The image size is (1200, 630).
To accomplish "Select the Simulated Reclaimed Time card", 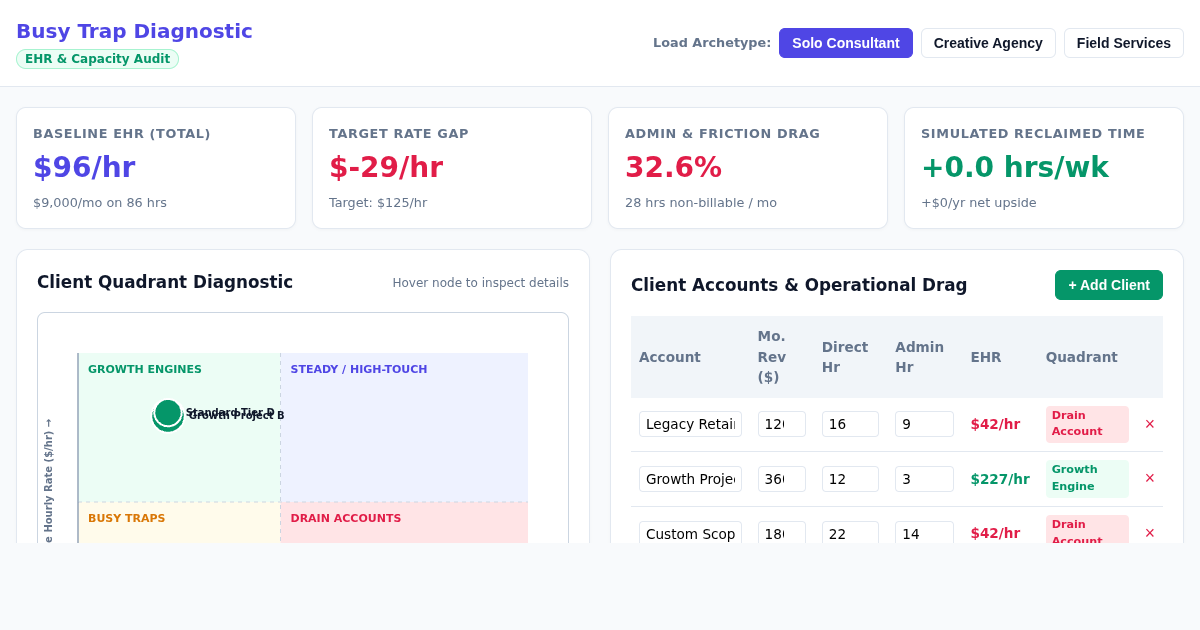I will [1044, 168].
